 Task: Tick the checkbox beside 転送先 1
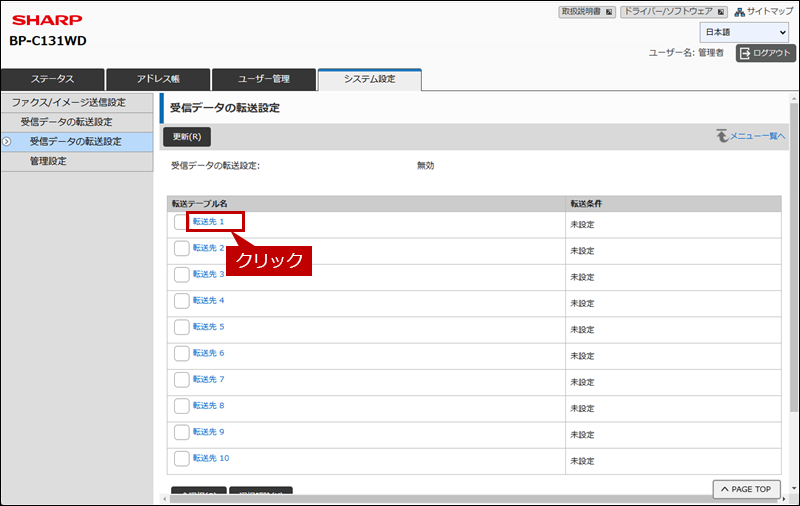pyautogui.click(x=181, y=222)
